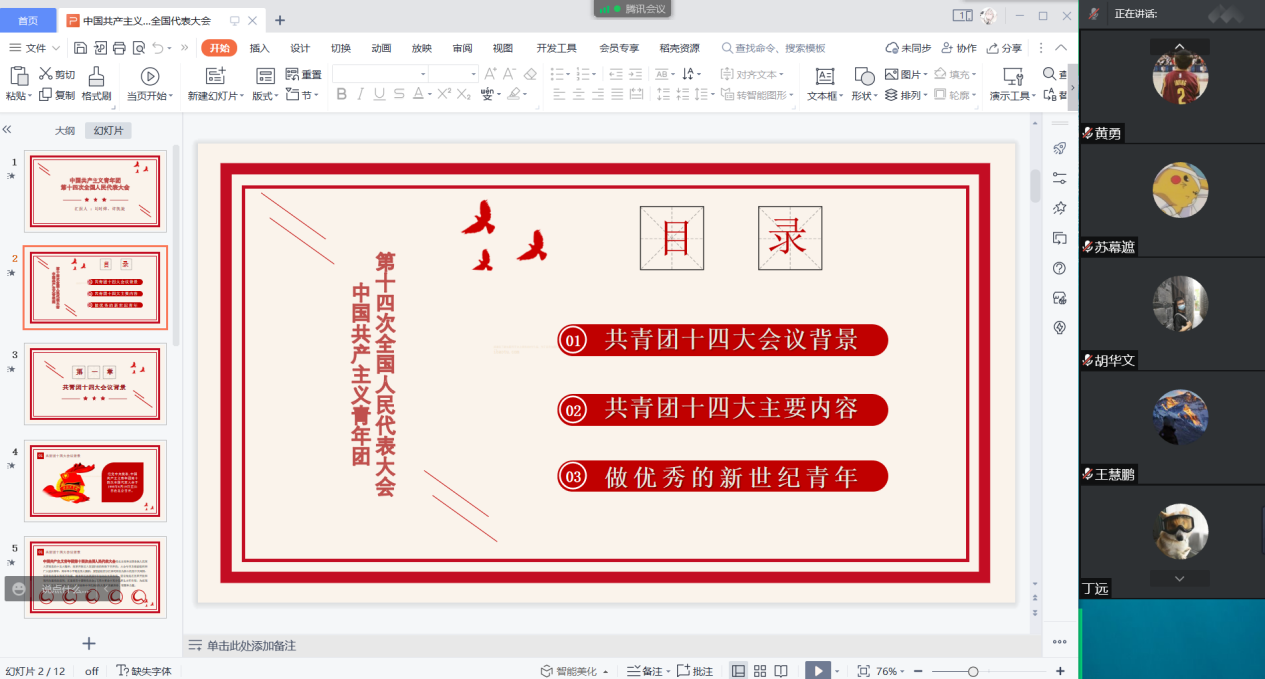Click the Format Painter (格式刷) icon
Viewport: 1265px width, 679px height.
click(96, 76)
